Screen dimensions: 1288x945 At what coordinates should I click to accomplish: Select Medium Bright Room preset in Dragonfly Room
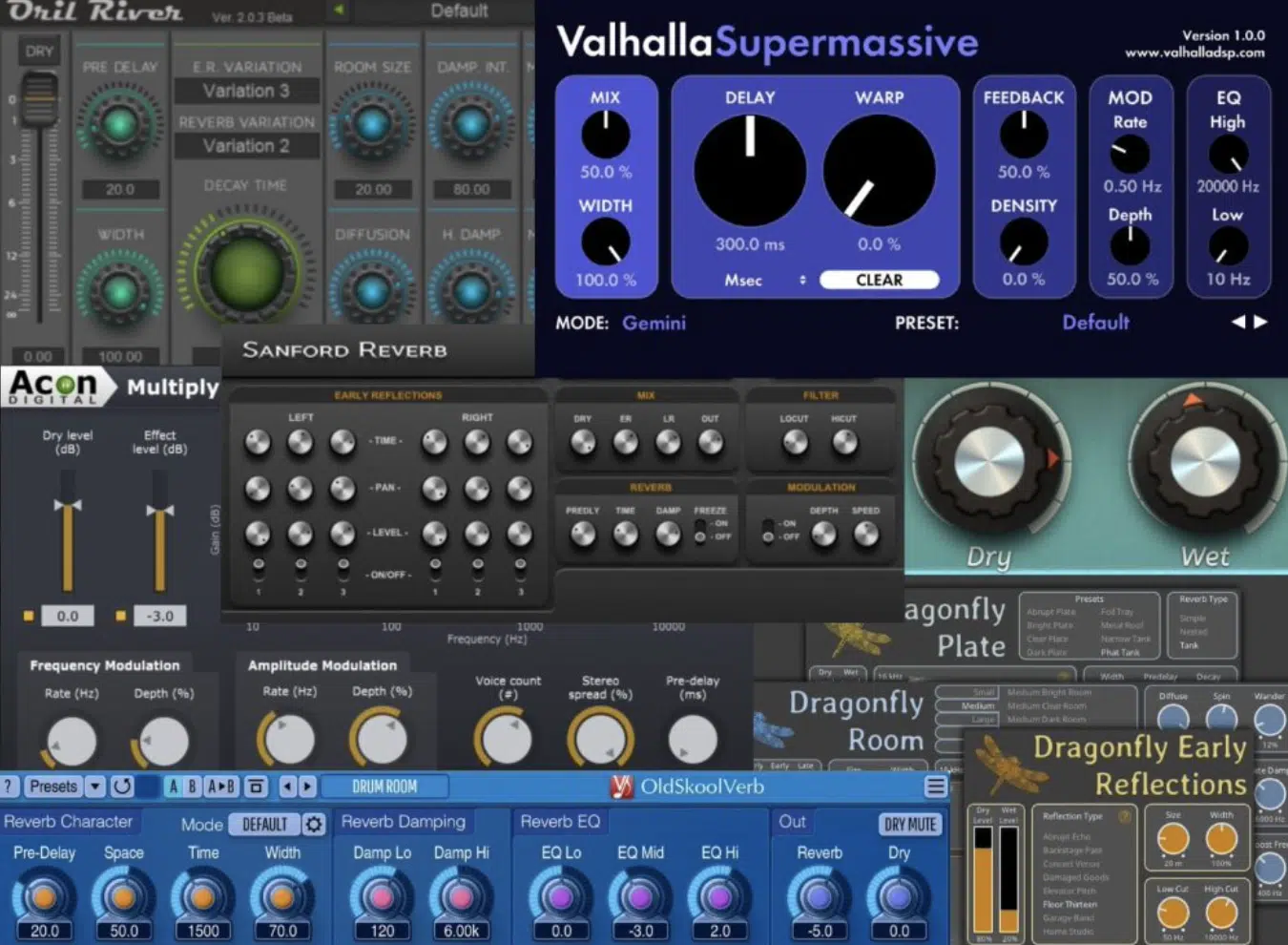(1049, 692)
